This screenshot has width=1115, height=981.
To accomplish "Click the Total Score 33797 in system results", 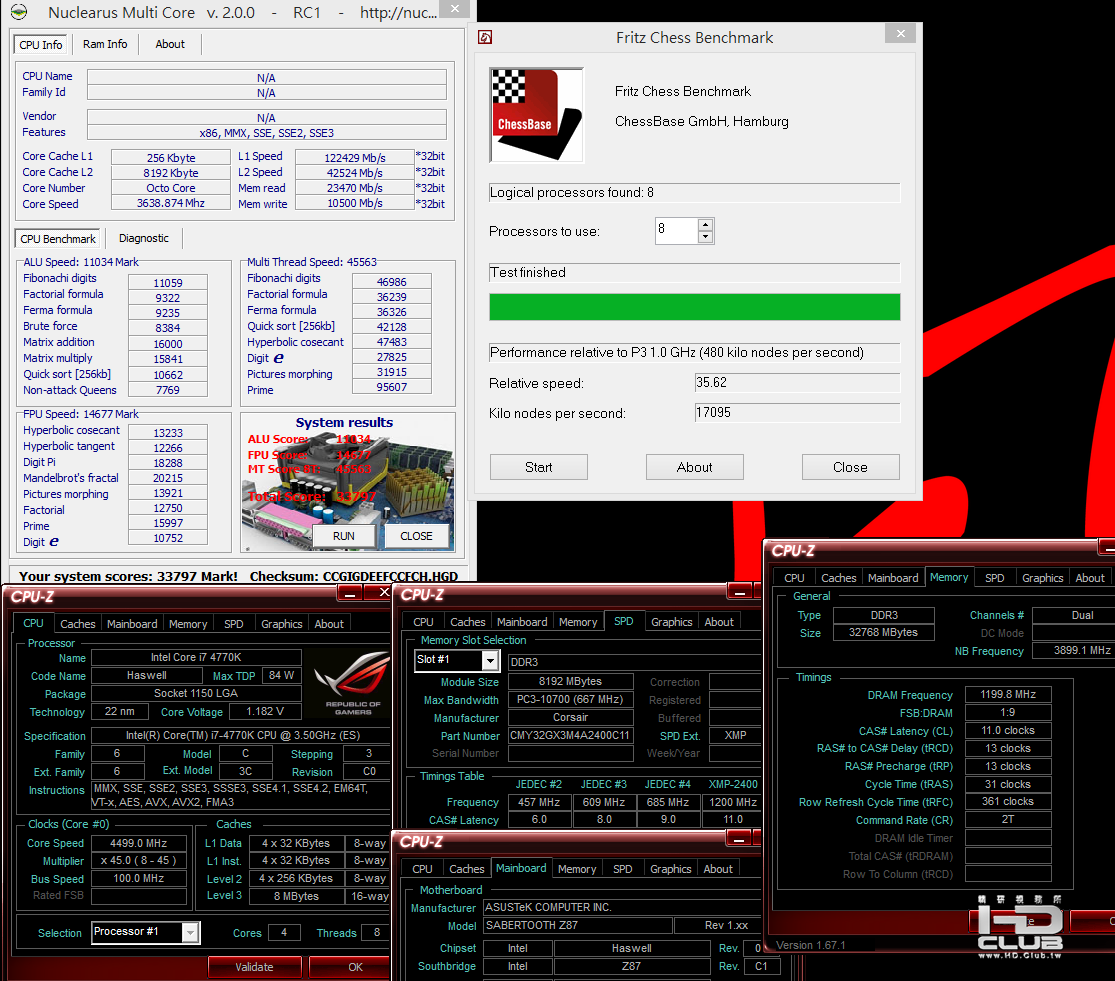I will click(311, 496).
